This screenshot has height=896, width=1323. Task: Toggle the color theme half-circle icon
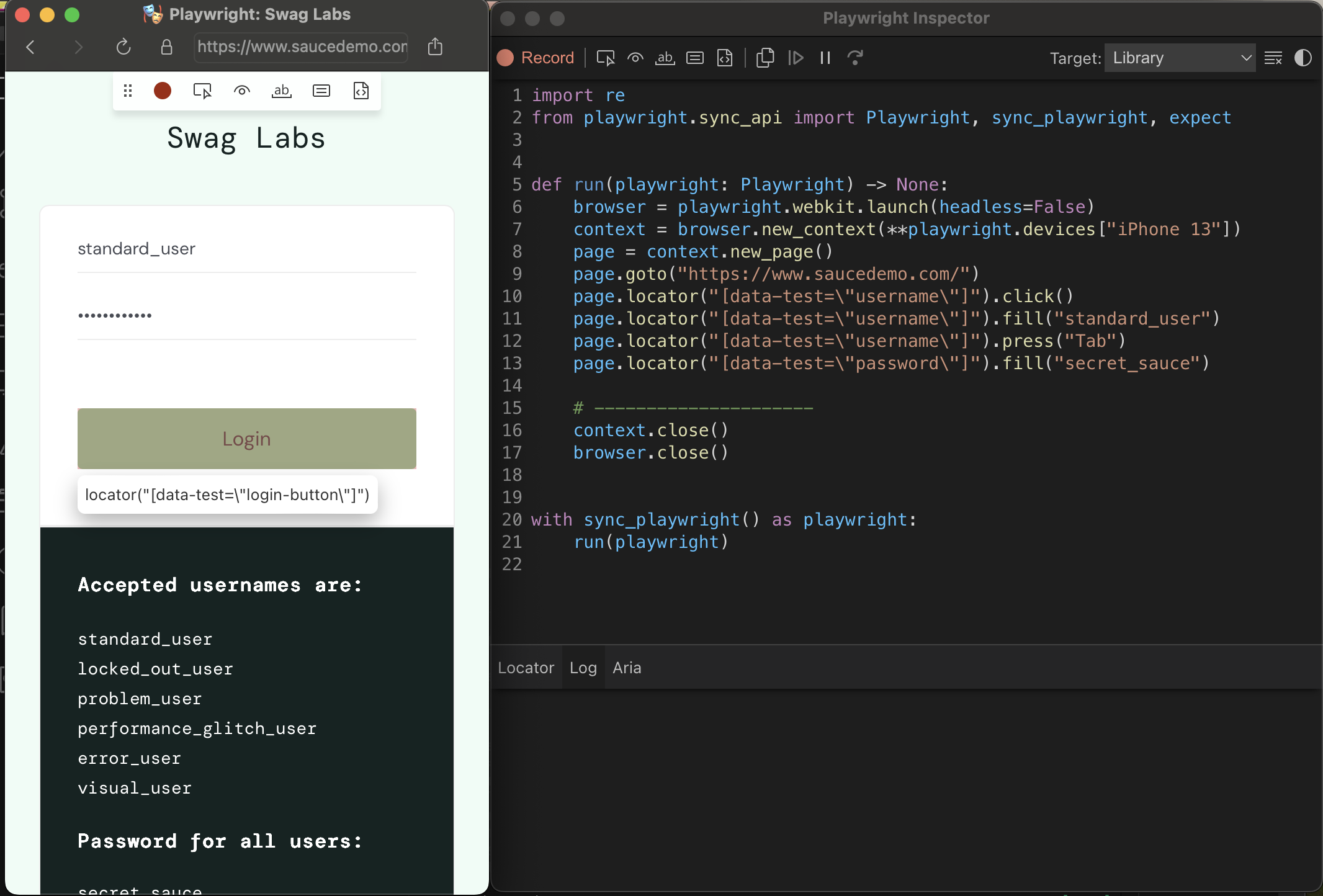[x=1303, y=58]
